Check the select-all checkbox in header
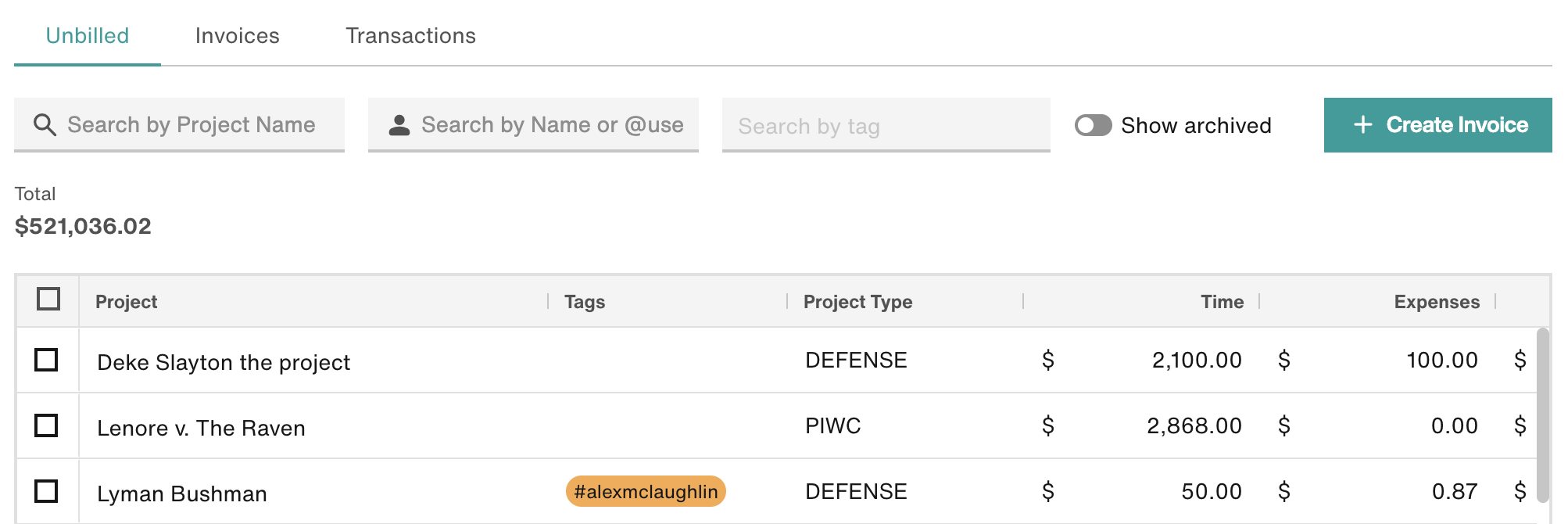This screenshot has height=524, width=1568. [48, 299]
